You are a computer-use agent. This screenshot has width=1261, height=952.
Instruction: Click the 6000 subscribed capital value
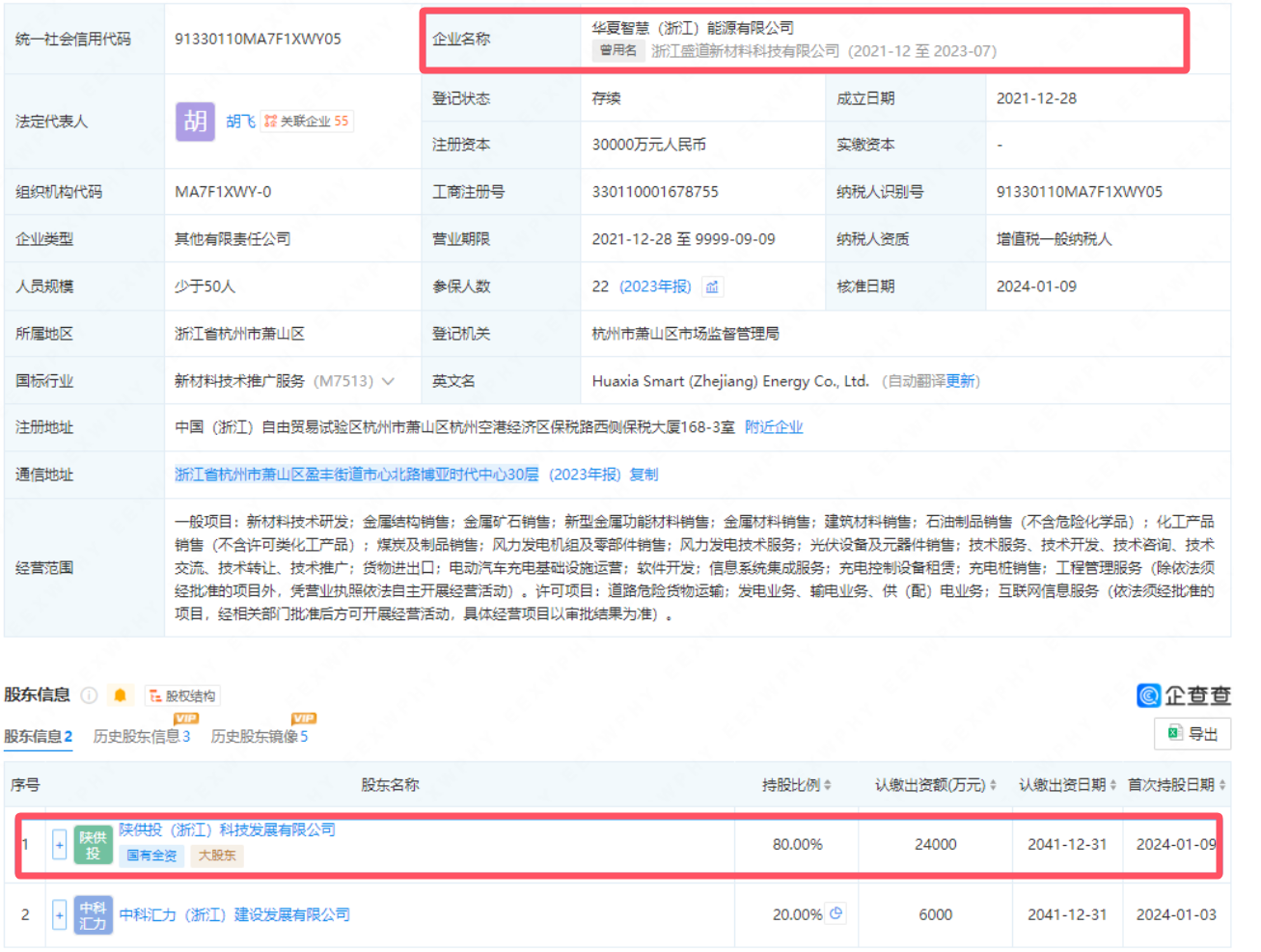[936, 914]
